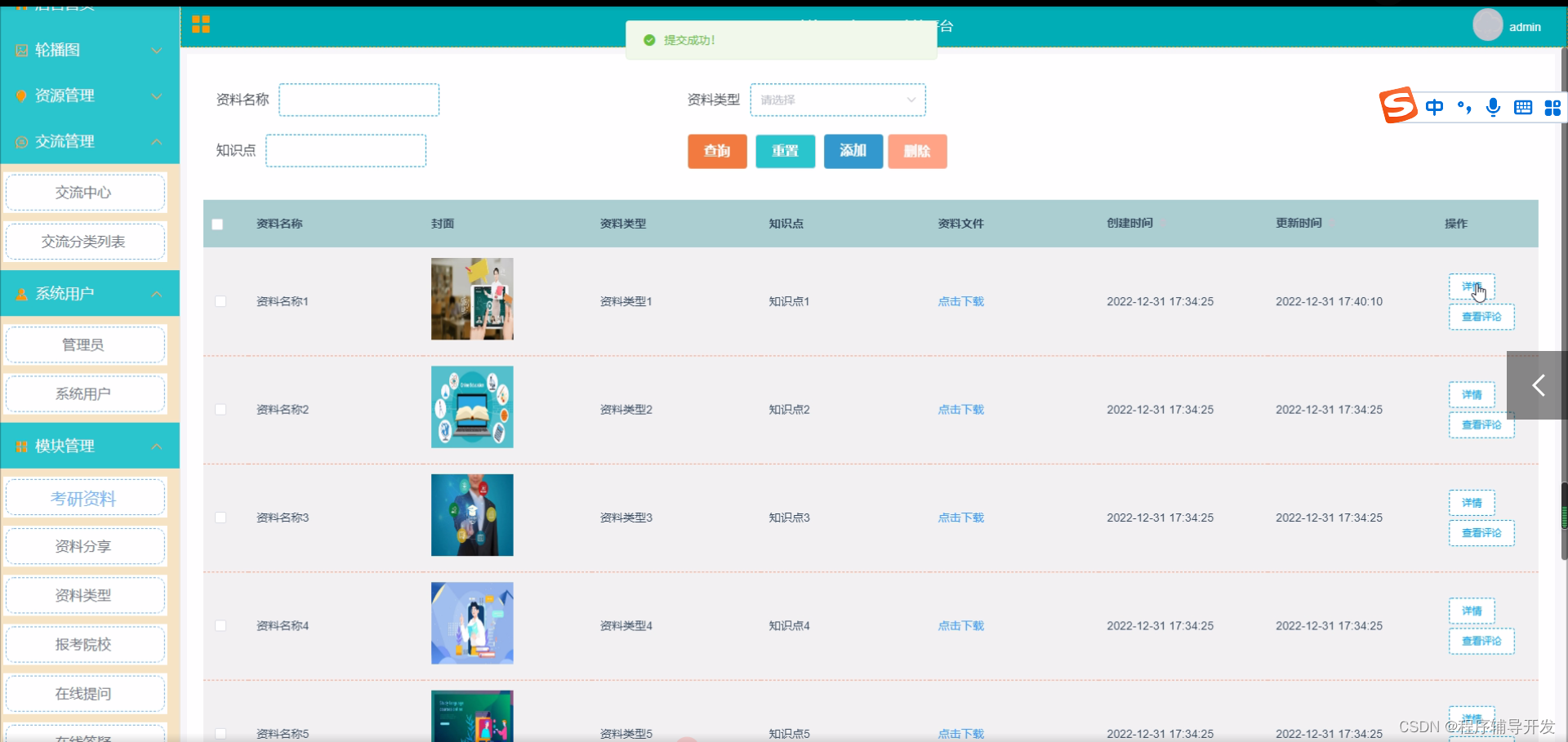Screen dimensions: 1568x742
Task: Click the 交流管理 chat icon in sidebar
Action: 22,142
